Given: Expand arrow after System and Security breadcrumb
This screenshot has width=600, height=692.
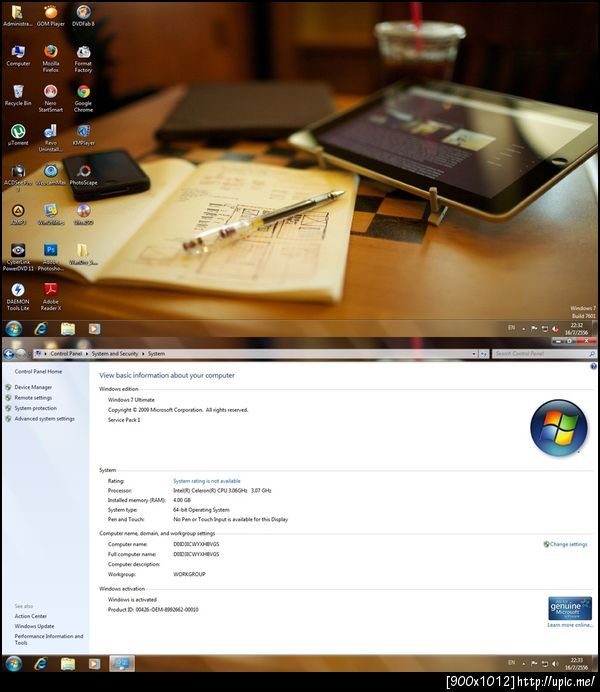Looking at the screenshot, I should pos(143,354).
